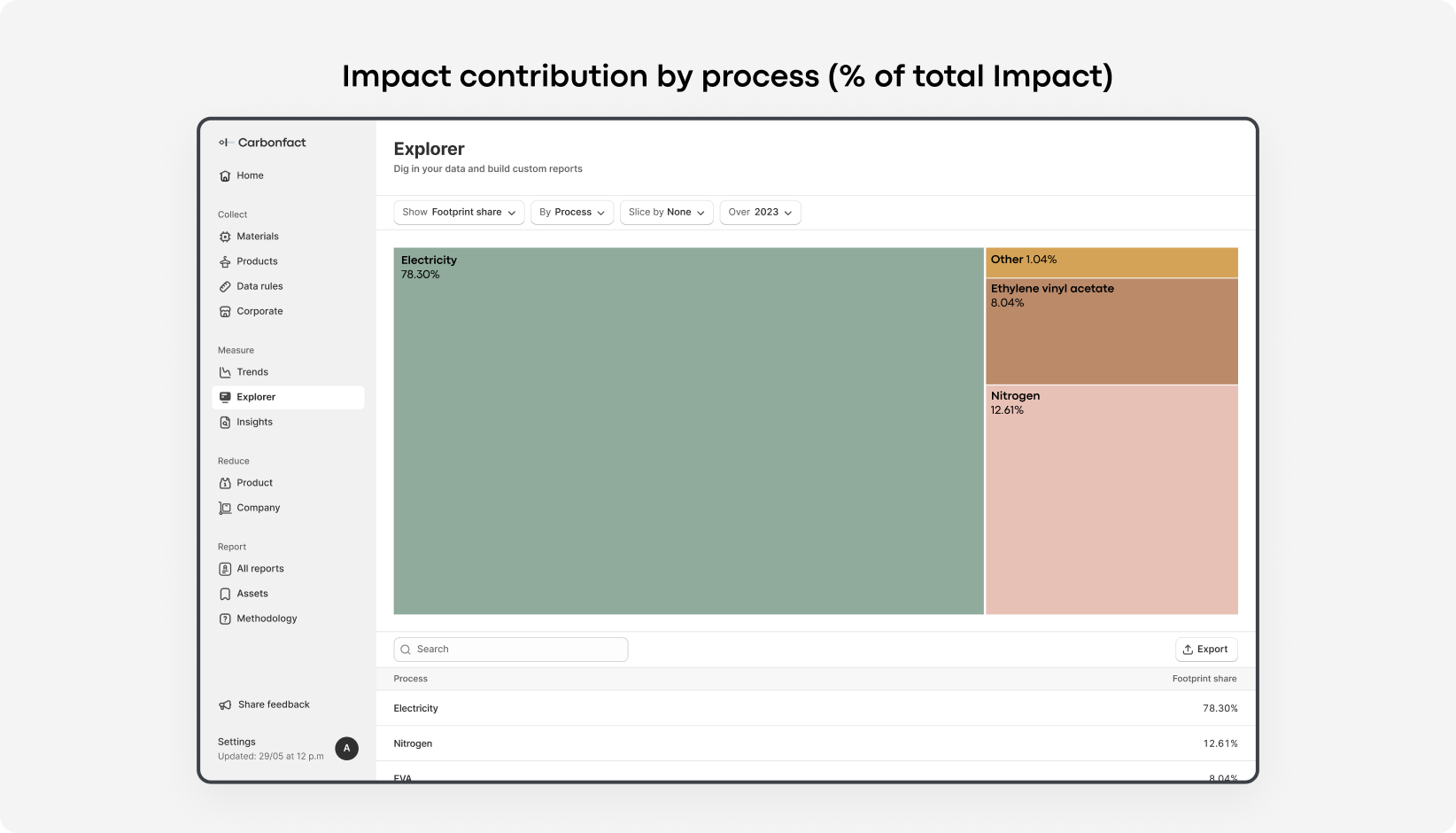The height and width of the screenshot is (833, 1456).
Task: Click the Share feedback megaphone icon
Action: [x=225, y=705]
